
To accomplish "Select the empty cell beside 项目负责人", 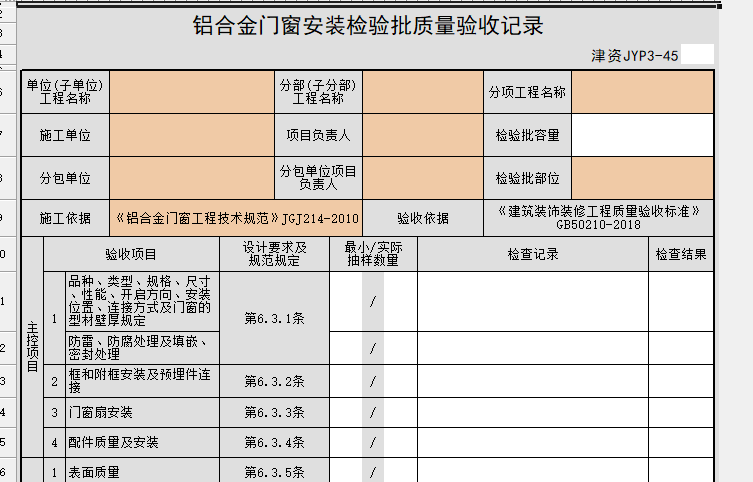I will pyautogui.click(x=423, y=135).
